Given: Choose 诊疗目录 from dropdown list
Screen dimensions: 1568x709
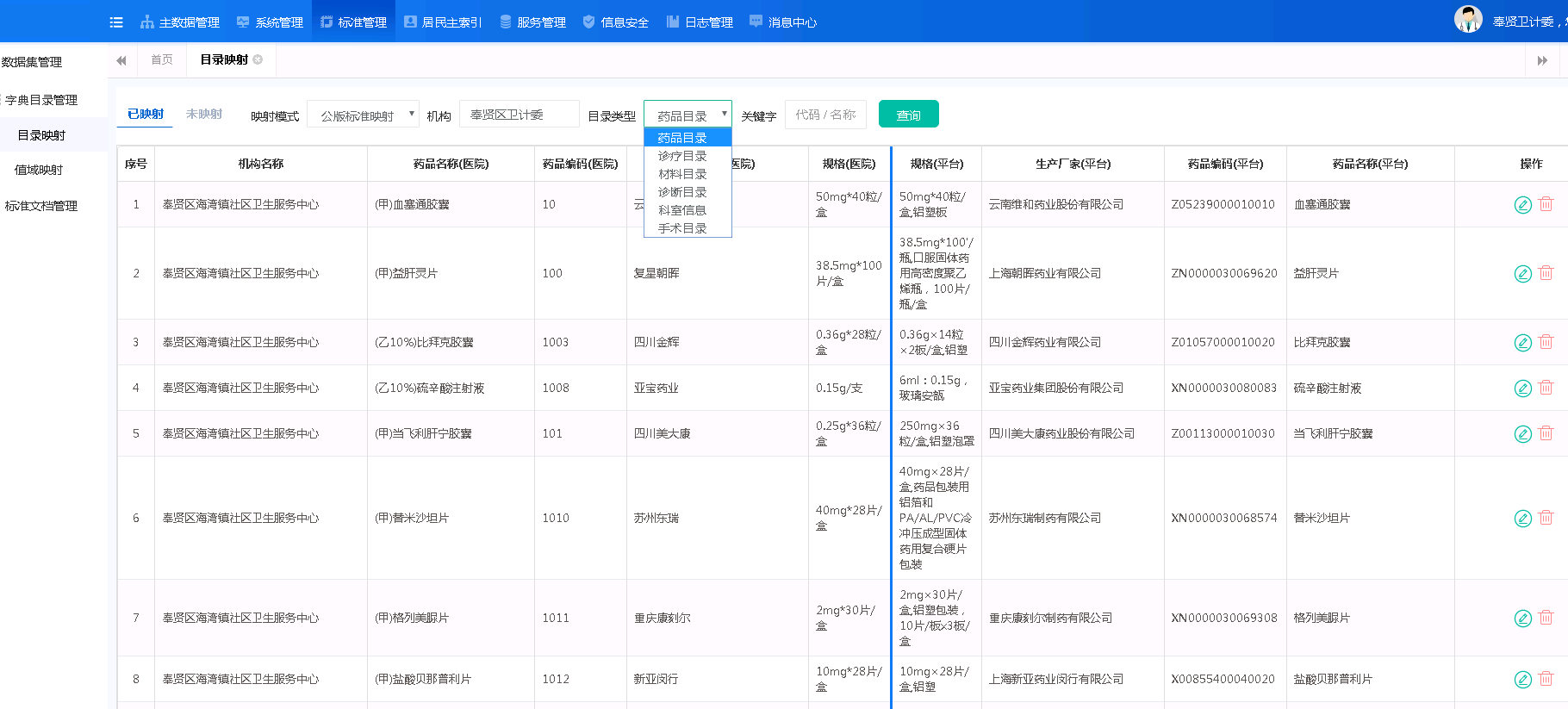Looking at the screenshot, I should 682,156.
